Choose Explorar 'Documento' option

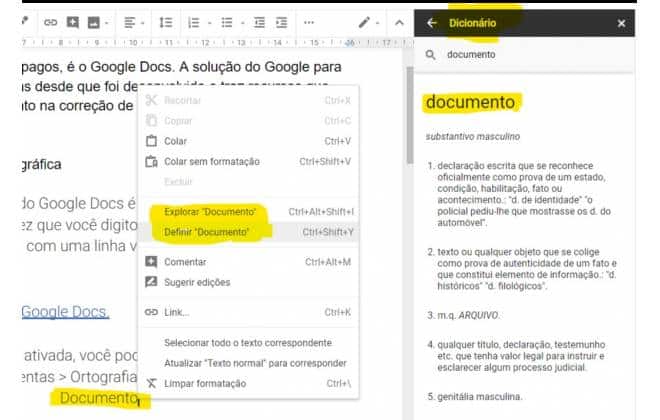pos(248,212)
